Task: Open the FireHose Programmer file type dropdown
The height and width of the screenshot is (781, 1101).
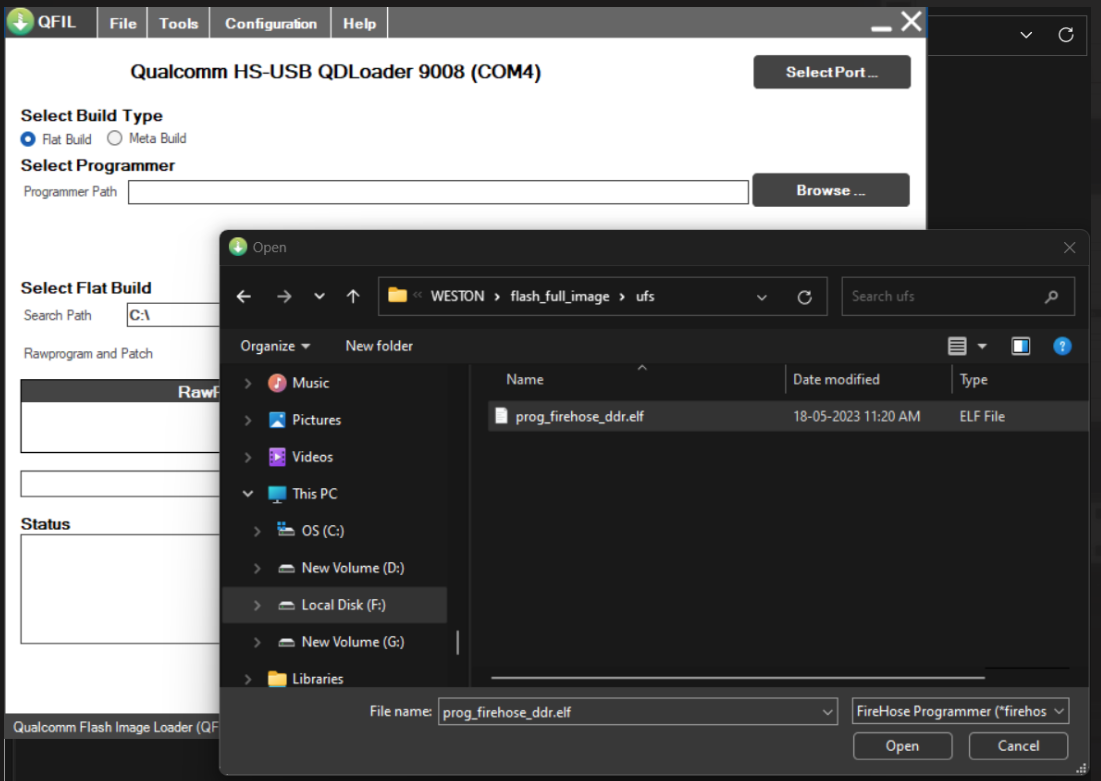Action: (960, 711)
